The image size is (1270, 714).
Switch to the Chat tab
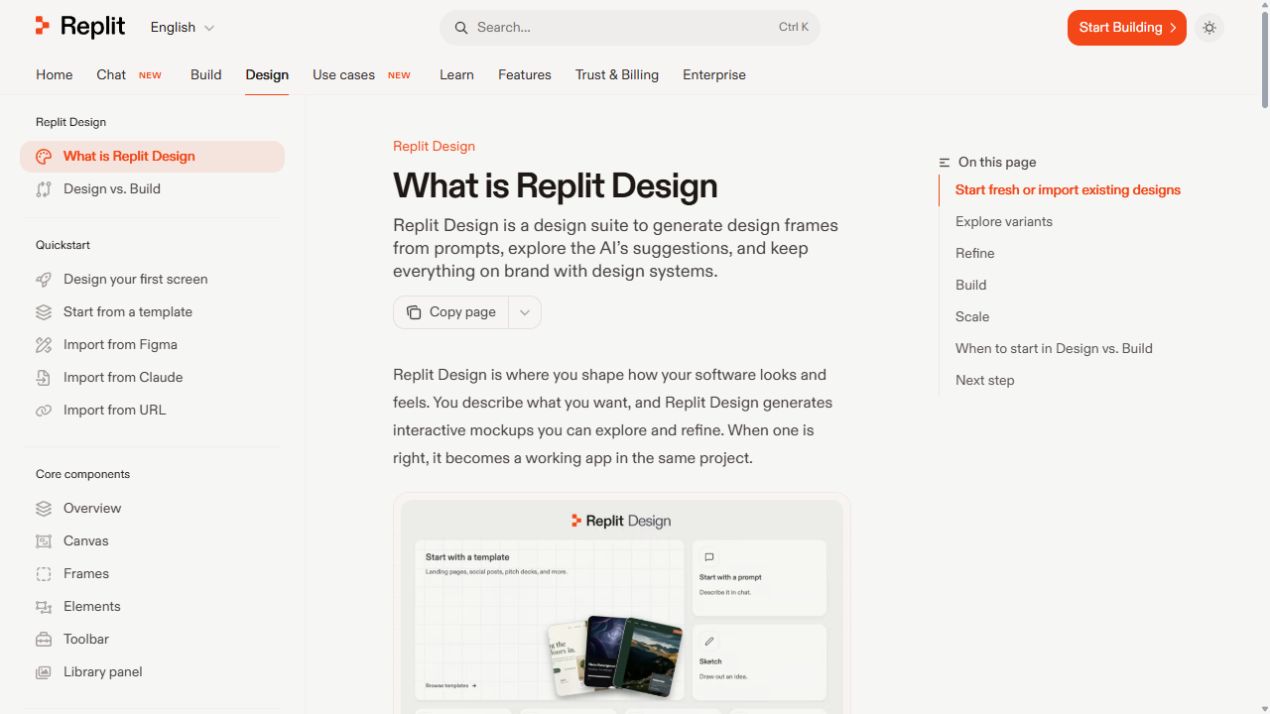[111, 75]
